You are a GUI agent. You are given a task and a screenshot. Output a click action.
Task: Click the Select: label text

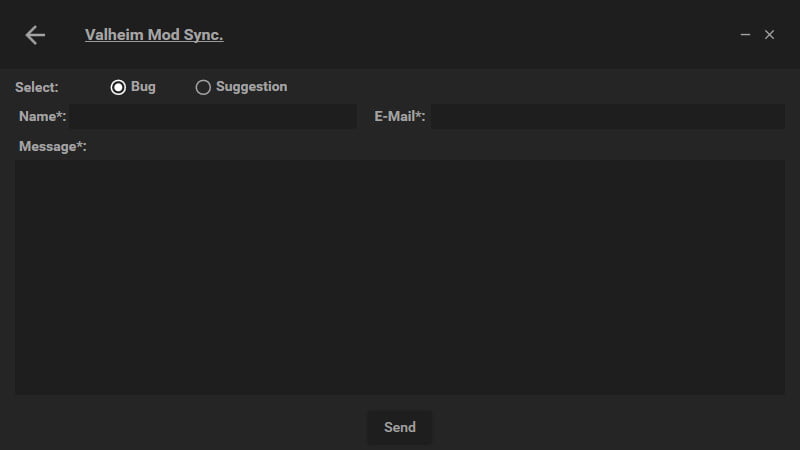point(37,87)
